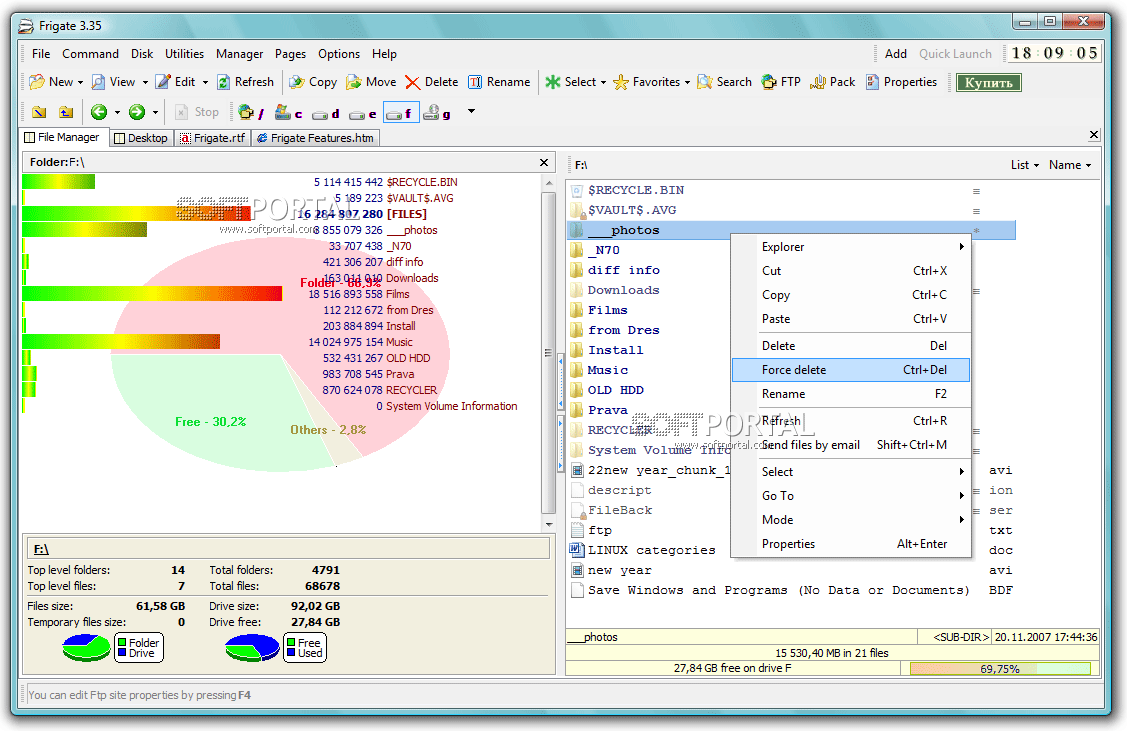Select the Films folder in file list
The width and height of the screenshot is (1127, 731).
(x=607, y=310)
